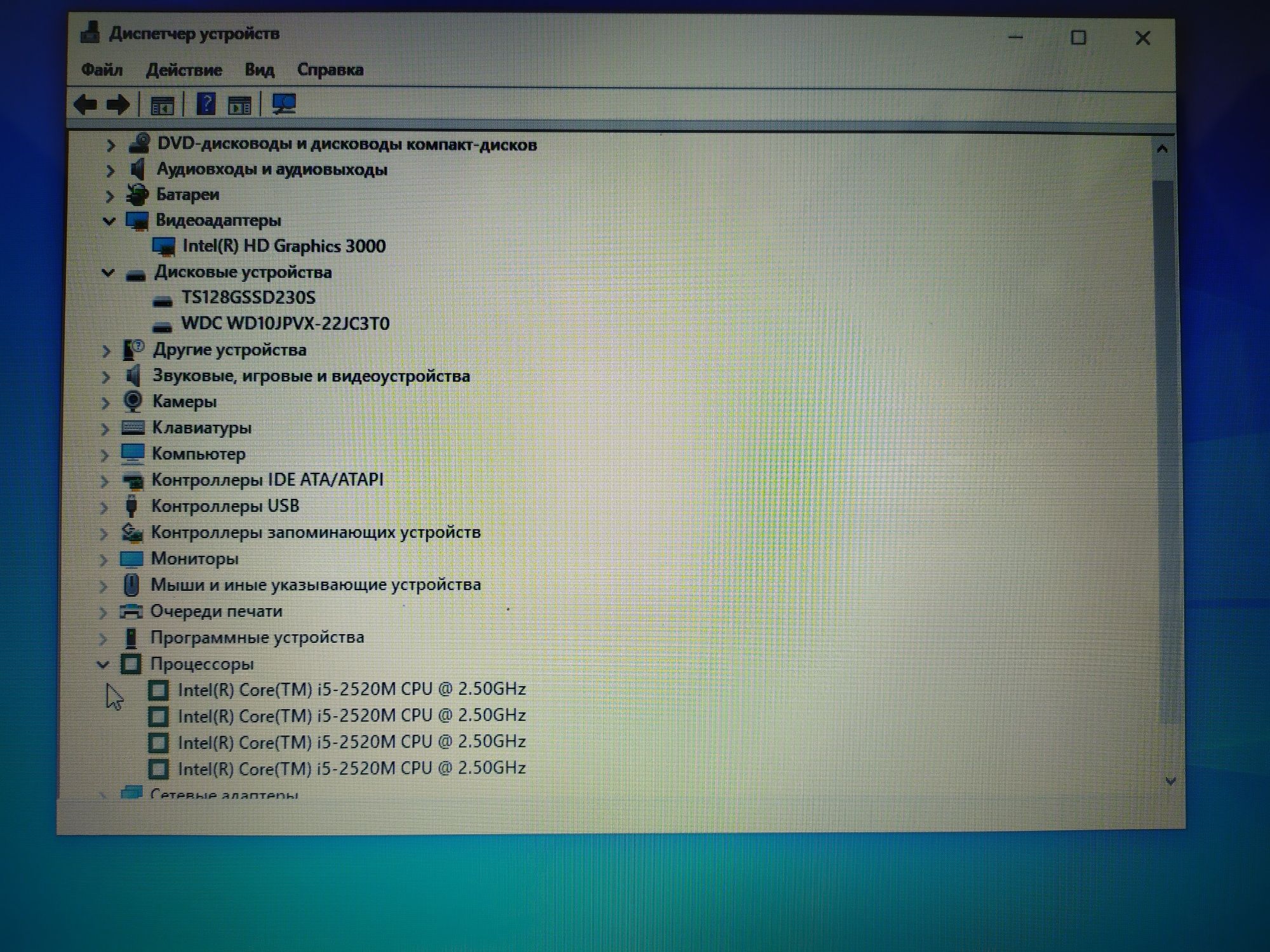Viewport: 1270px width, 952px height.
Task: Expand the Контроллеры IDE ATA/ATAPI chevron
Action: coord(104,481)
